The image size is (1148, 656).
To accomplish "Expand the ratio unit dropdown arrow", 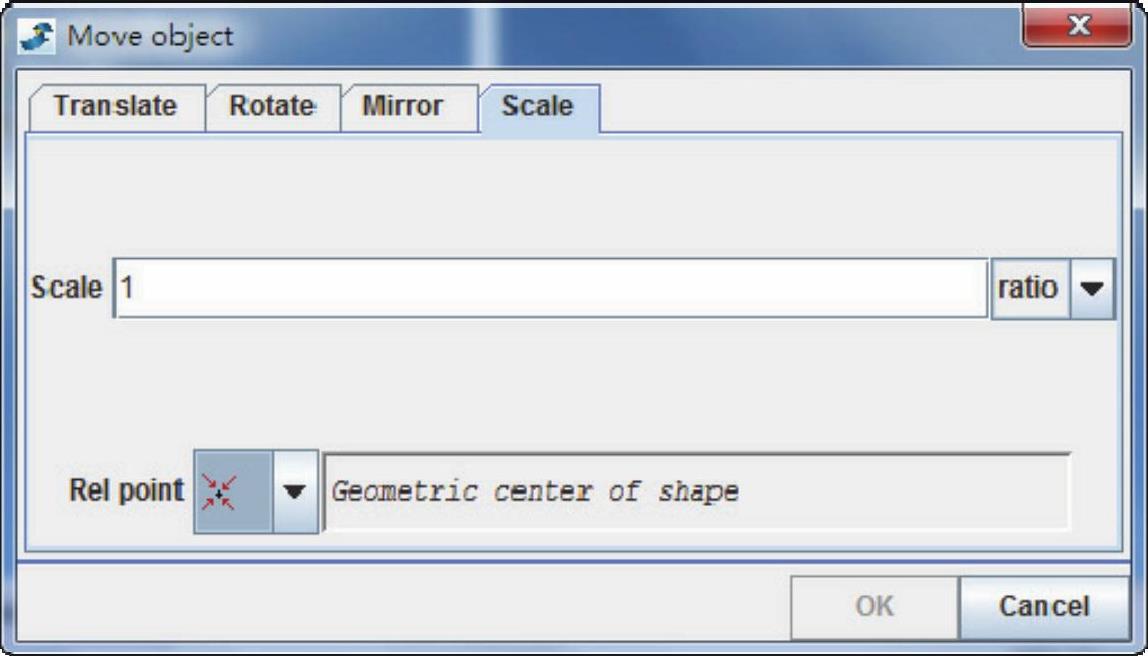I will point(1092,289).
